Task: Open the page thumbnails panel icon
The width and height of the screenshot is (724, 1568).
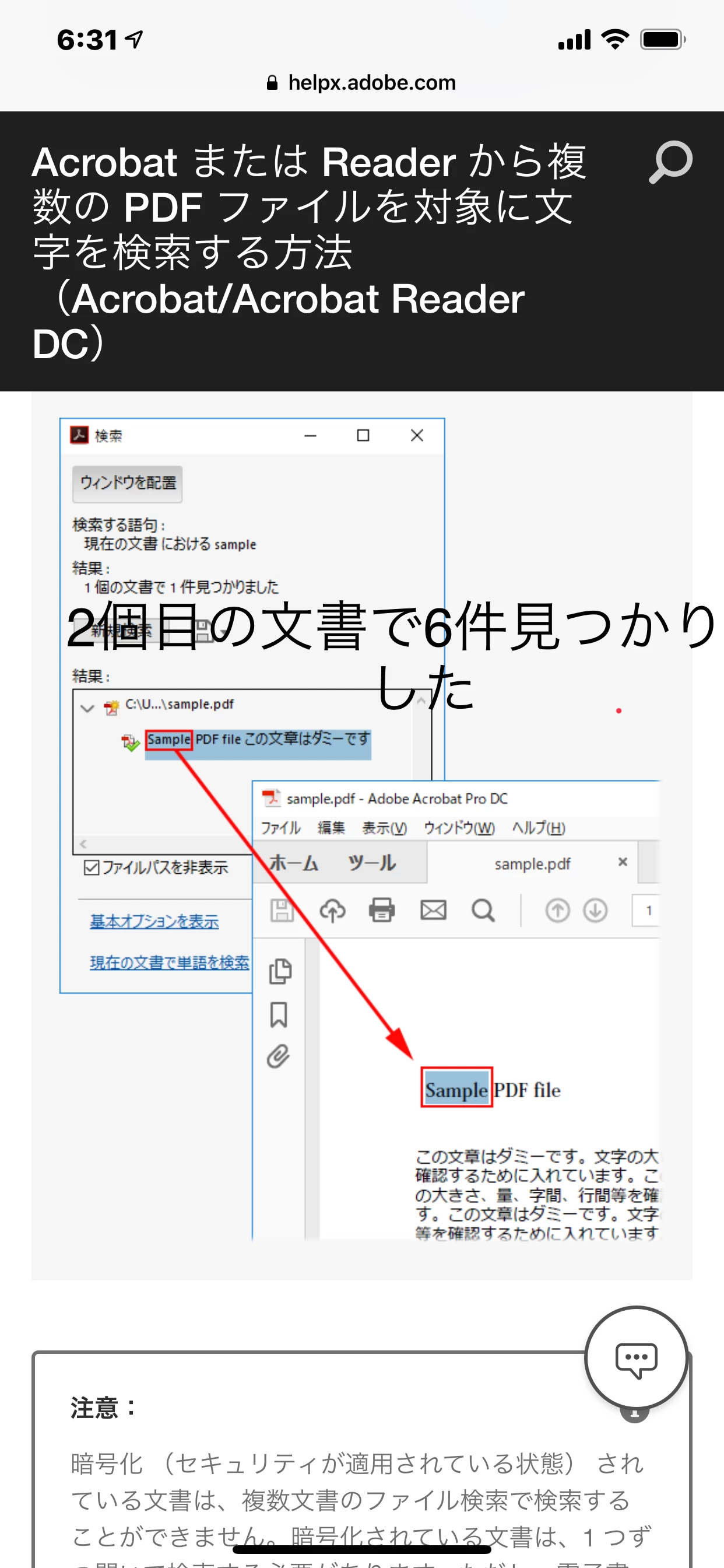Action: [280, 971]
